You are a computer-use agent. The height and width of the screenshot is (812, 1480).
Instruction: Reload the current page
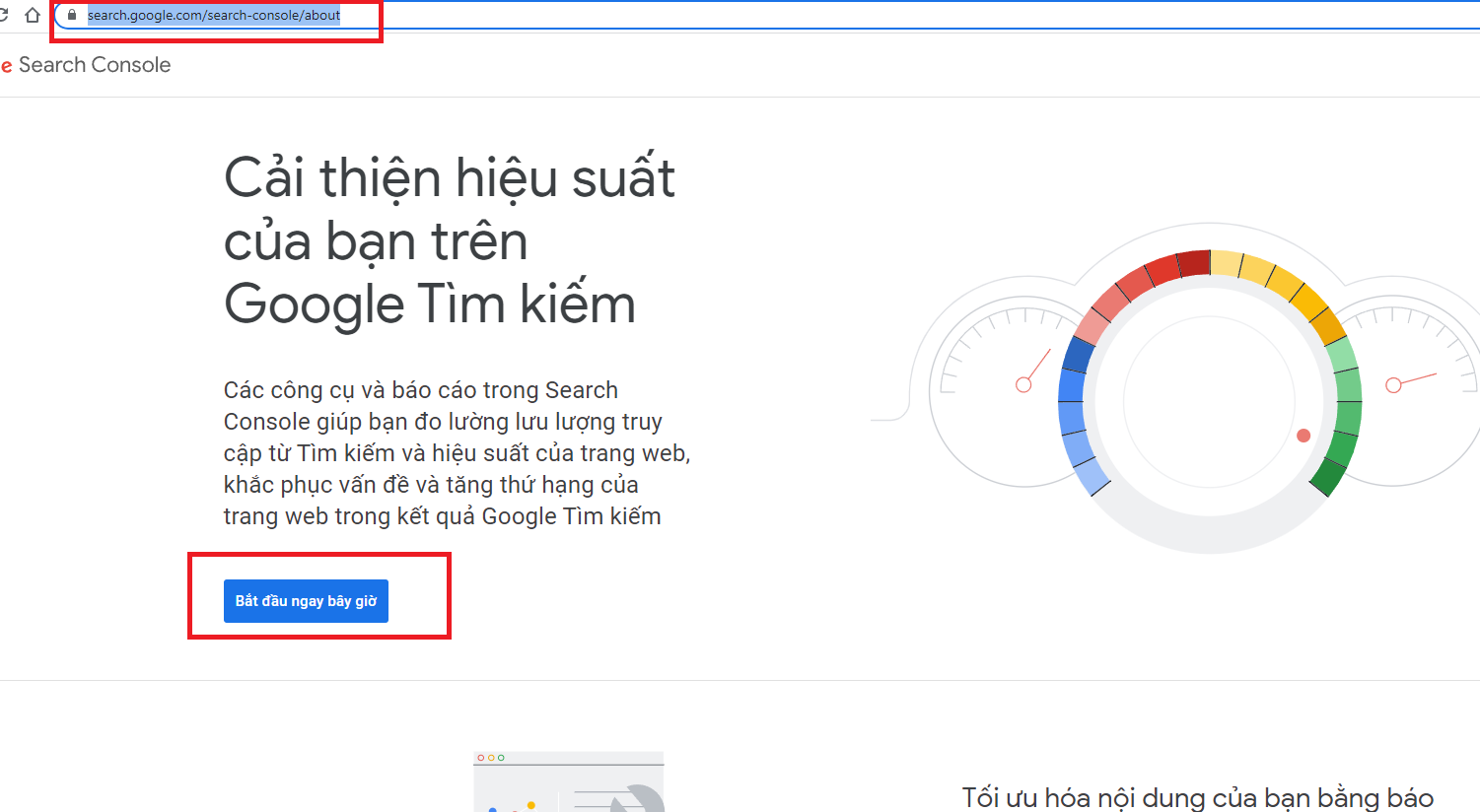3,15
